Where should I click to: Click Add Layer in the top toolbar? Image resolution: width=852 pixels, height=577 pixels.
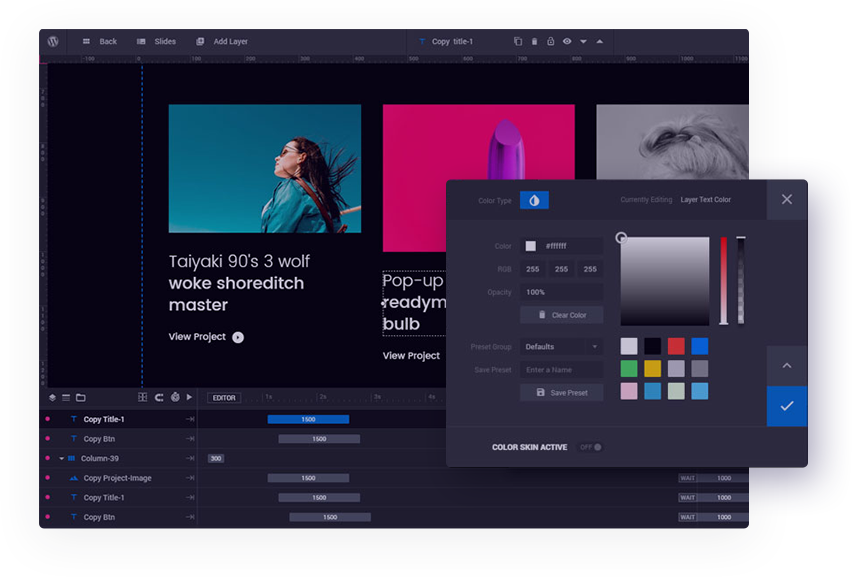(x=222, y=42)
